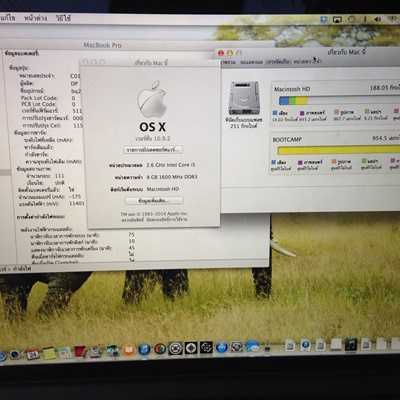Screen dimensions: 400x400
Task: Click the software update button under version 10.9.2
Action: (153, 150)
